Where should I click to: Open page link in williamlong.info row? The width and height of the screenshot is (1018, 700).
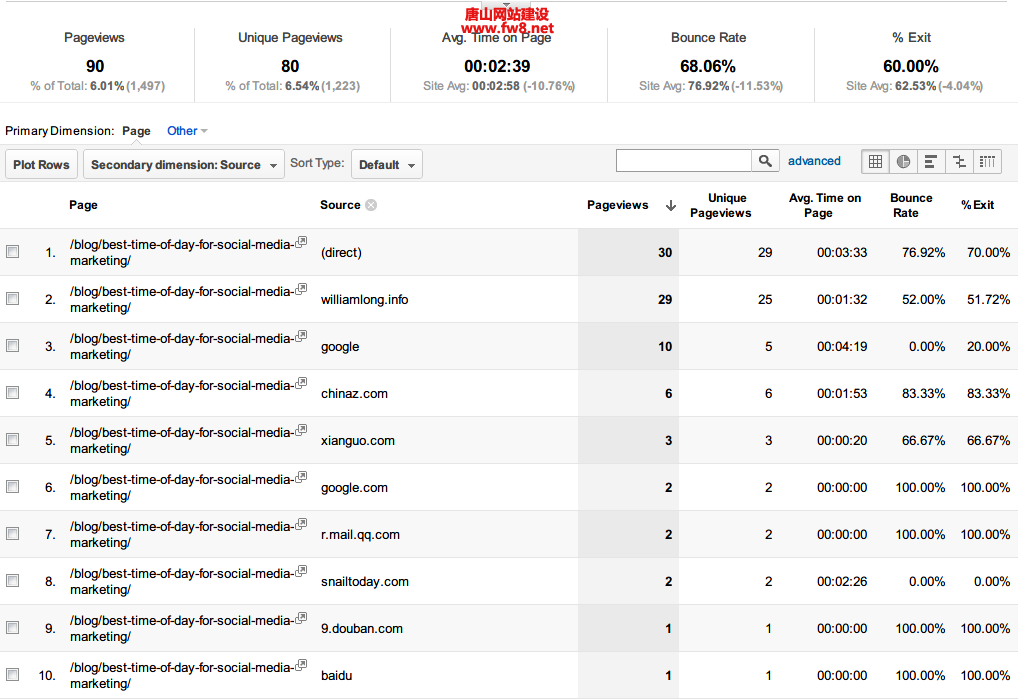pos(181,299)
